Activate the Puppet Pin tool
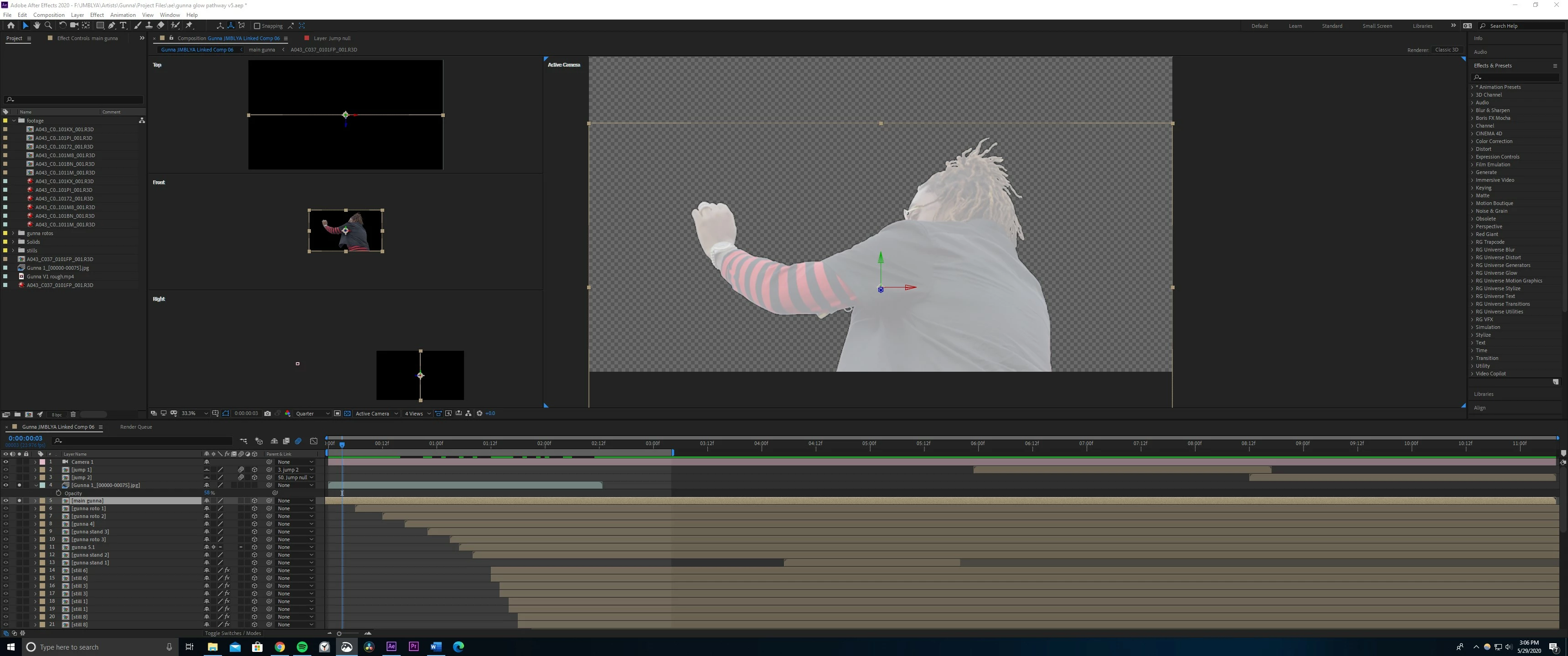1568x656 pixels. pyautogui.click(x=189, y=26)
